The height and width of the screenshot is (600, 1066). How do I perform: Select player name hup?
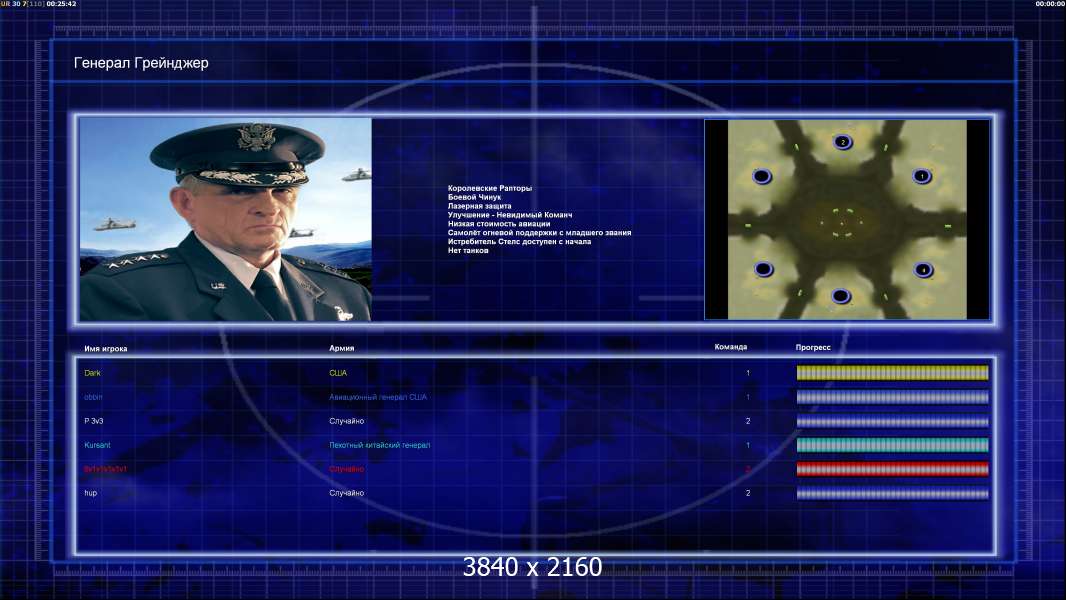coord(90,493)
